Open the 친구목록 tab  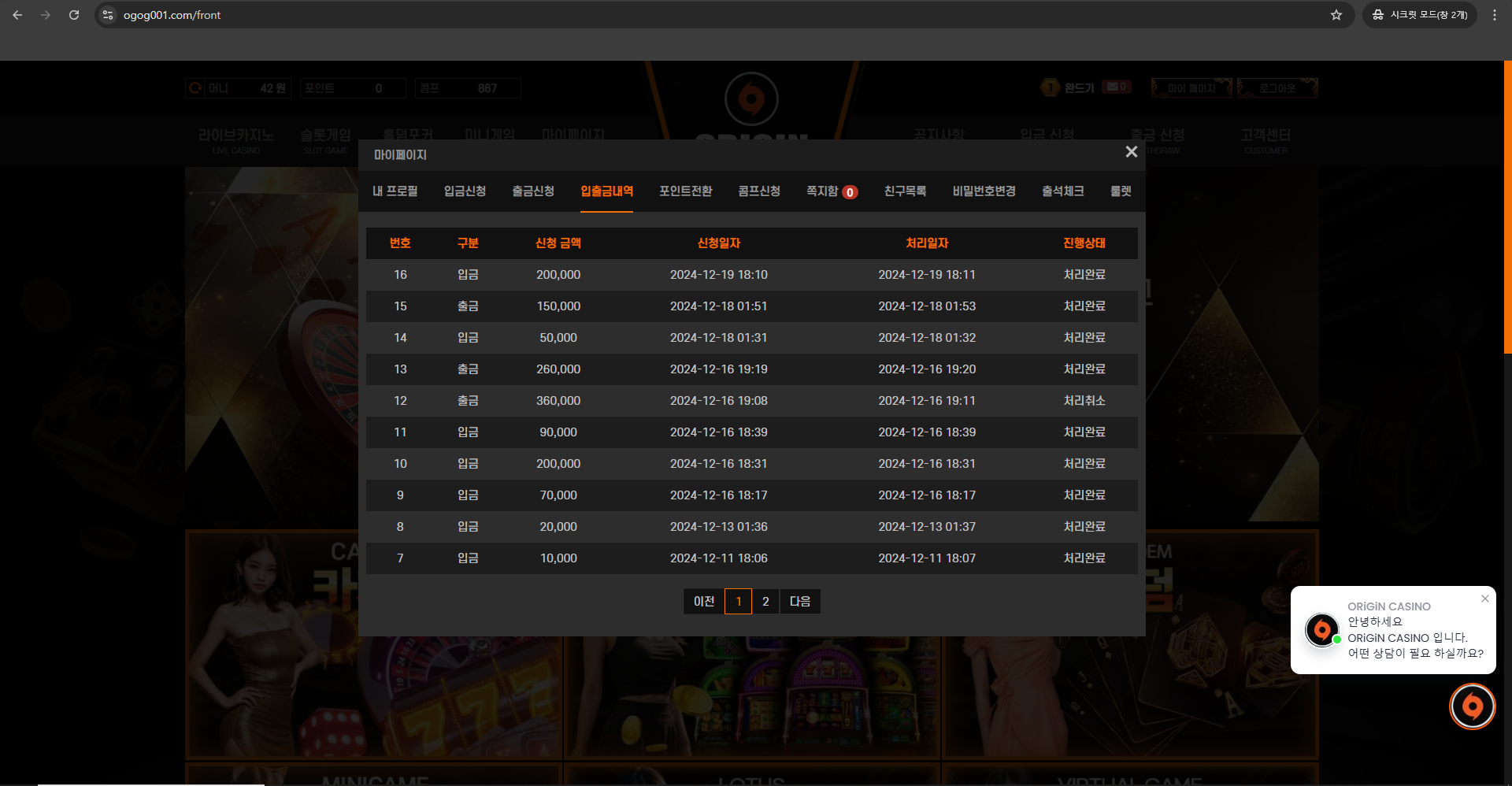tap(905, 191)
